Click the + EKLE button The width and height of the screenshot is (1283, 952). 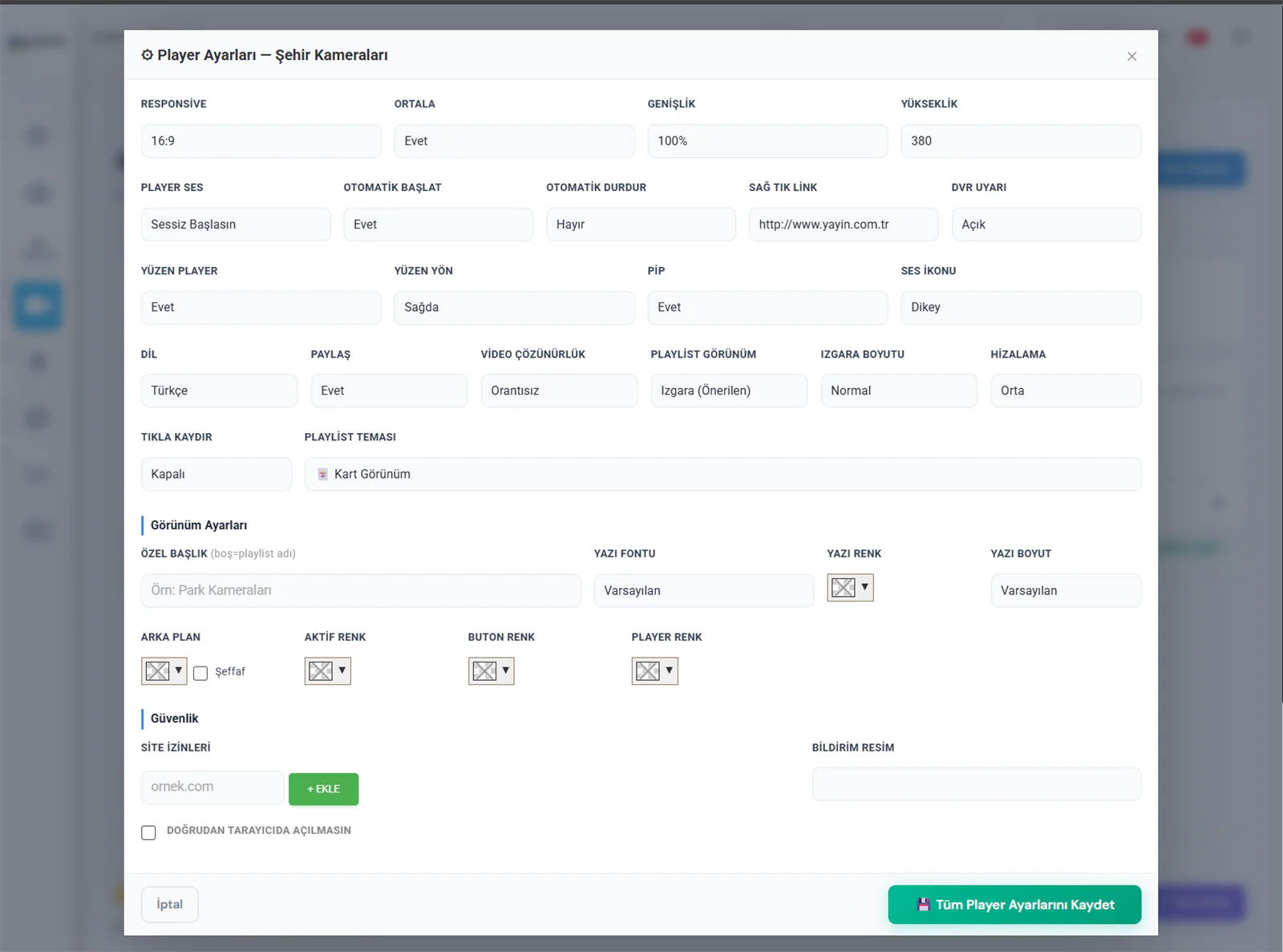tap(323, 789)
